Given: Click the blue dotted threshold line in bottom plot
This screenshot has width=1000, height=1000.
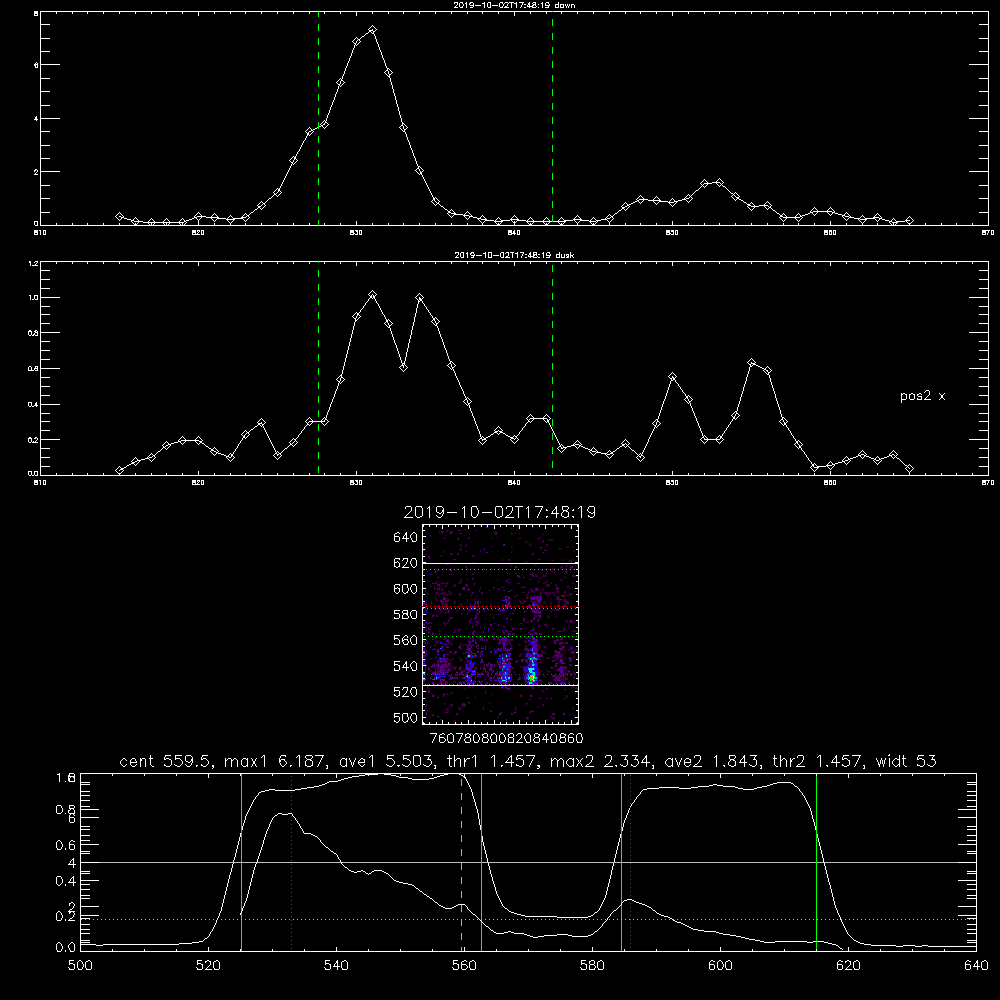Looking at the screenshot, I should click(528, 919).
